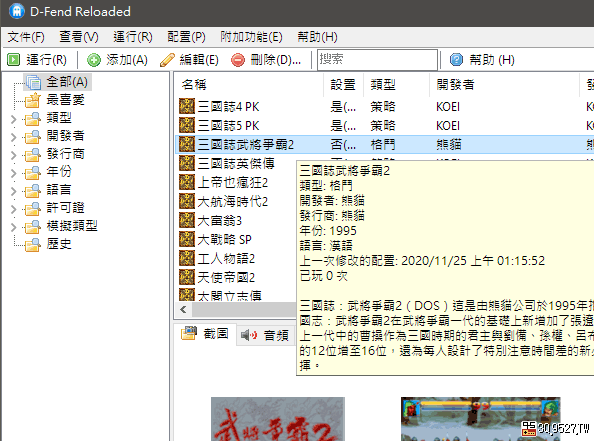Expand the 類型 tree node
594x441 pixels.
point(14,119)
